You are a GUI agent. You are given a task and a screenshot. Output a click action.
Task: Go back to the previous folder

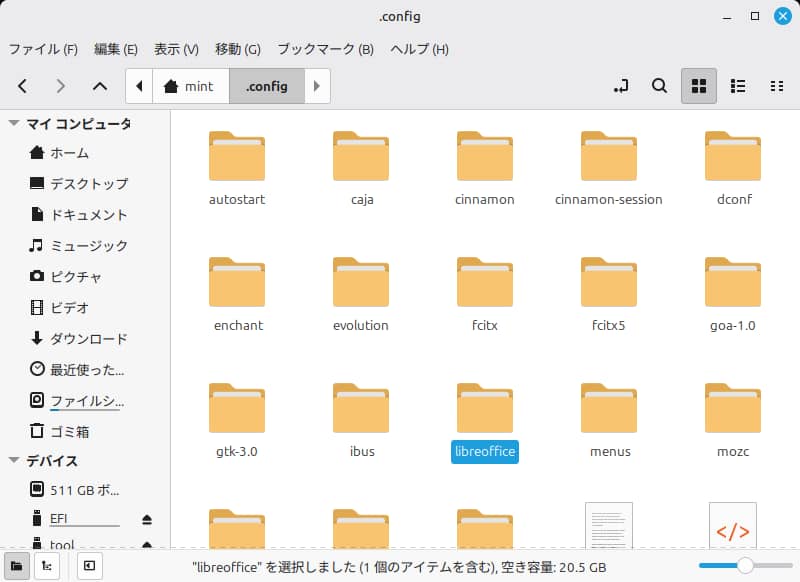pyautogui.click(x=22, y=86)
